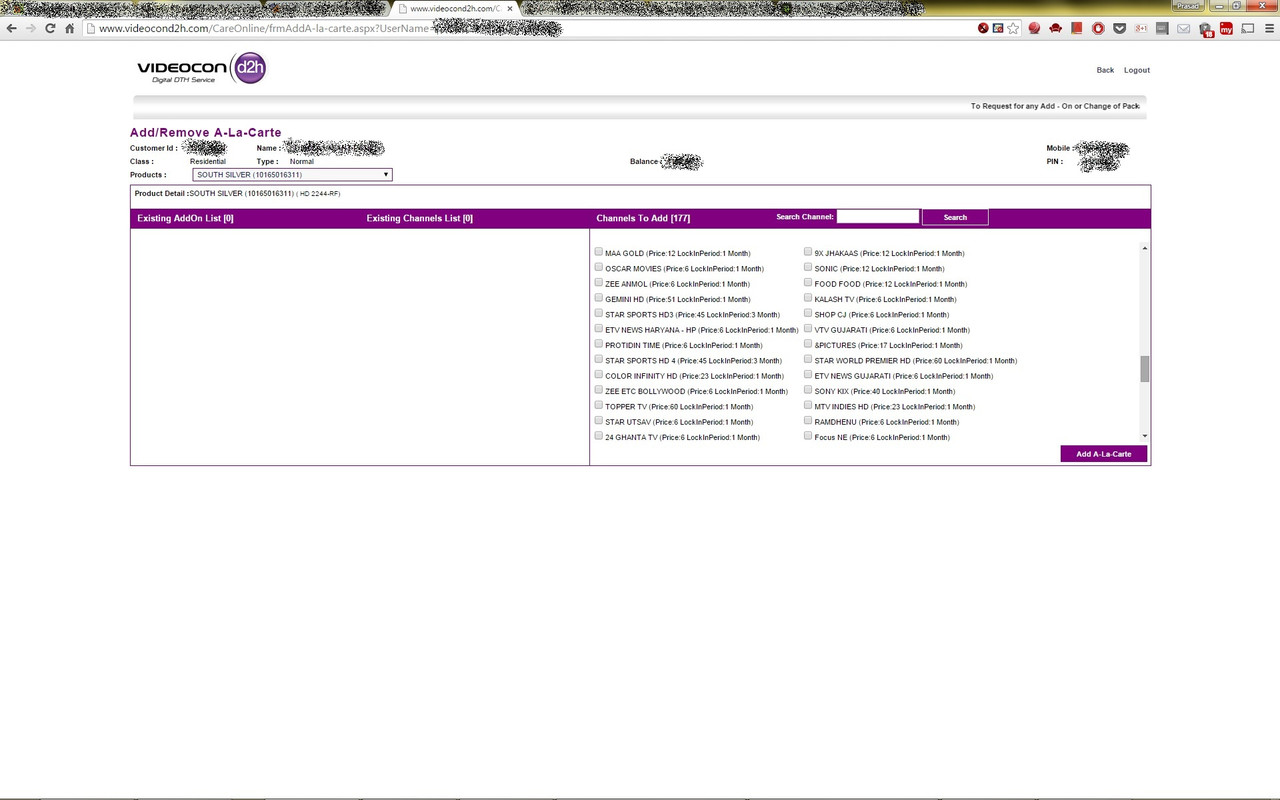This screenshot has height=800, width=1280.
Task: Check the 9X JHAKAAS channel box
Action: click(808, 252)
